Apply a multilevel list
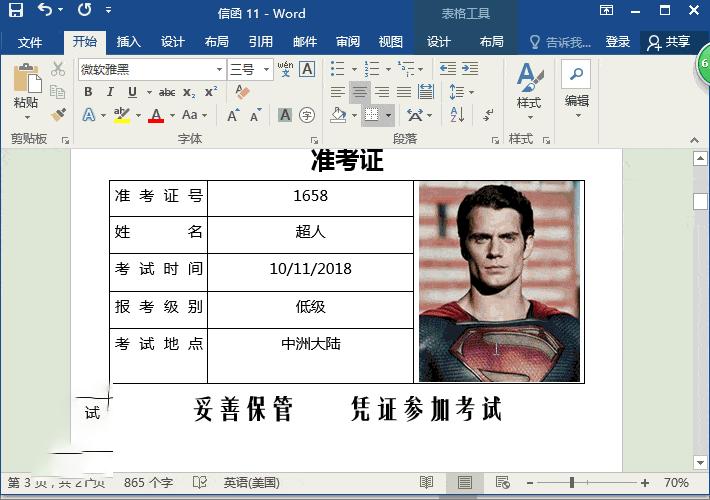Image resolution: width=710 pixels, height=500 pixels. (x=406, y=69)
